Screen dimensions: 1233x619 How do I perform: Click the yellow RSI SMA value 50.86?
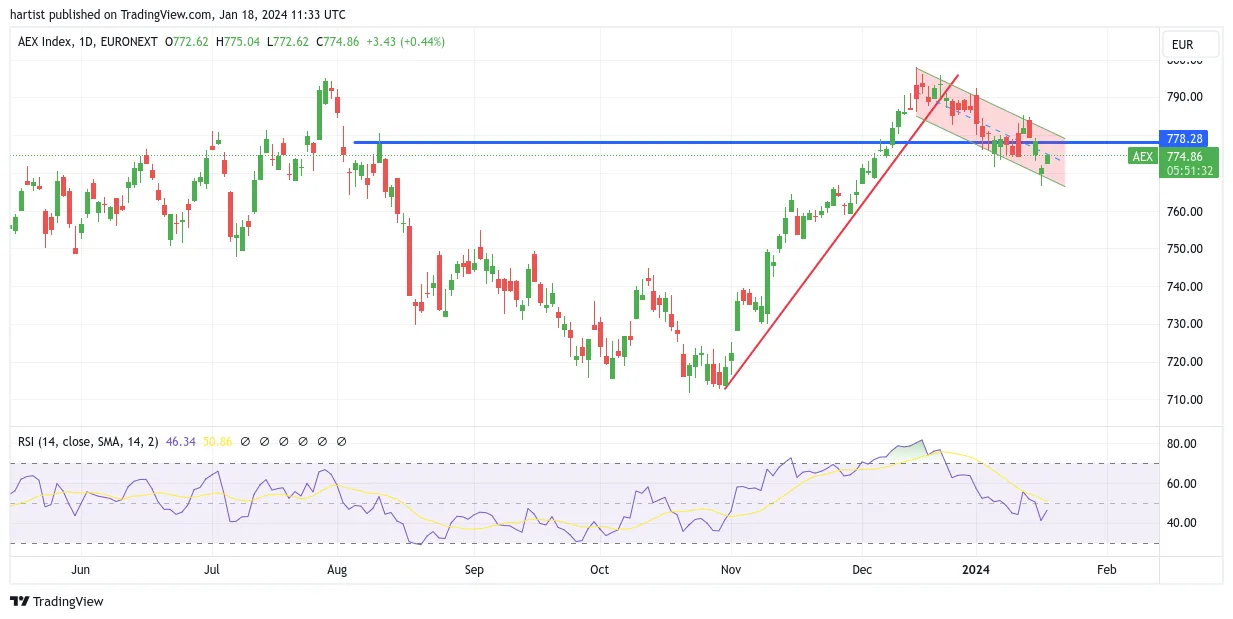pos(217,441)
